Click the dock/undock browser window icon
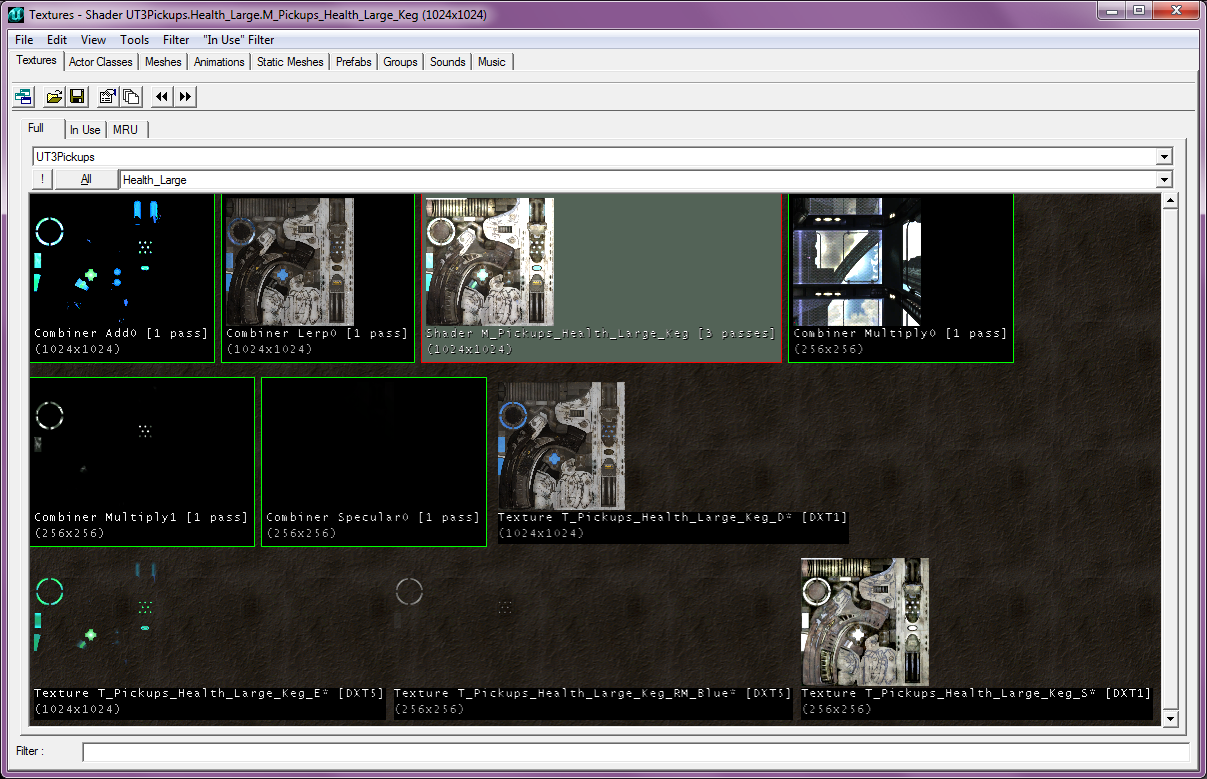This screenshot has width=1207, height=779. click(23, 97)
